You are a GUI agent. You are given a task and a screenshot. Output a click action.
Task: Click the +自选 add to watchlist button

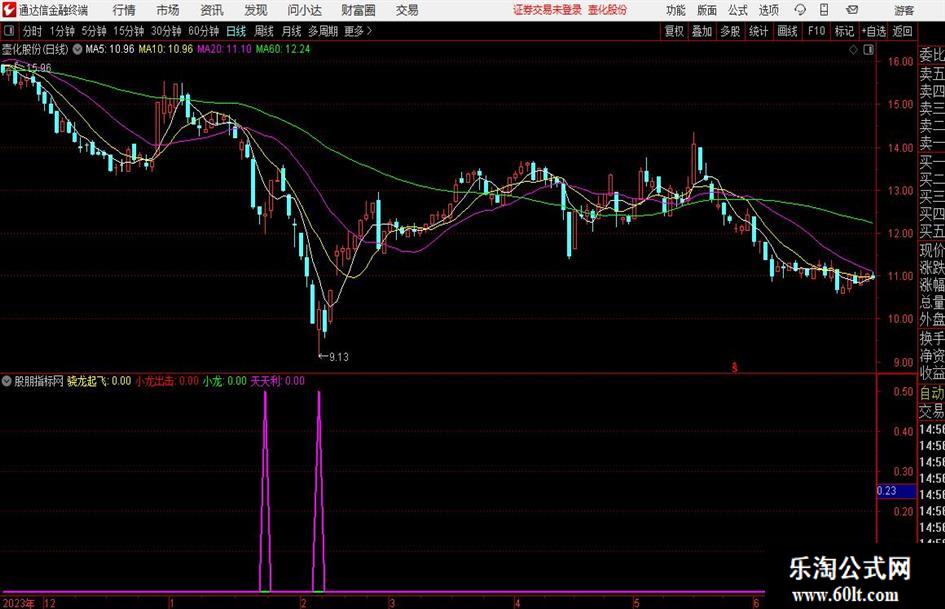pos(873,31)
